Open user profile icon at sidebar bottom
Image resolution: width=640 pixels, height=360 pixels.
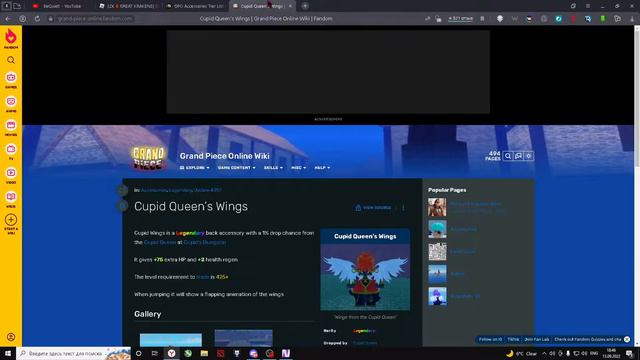coord(11,337)
